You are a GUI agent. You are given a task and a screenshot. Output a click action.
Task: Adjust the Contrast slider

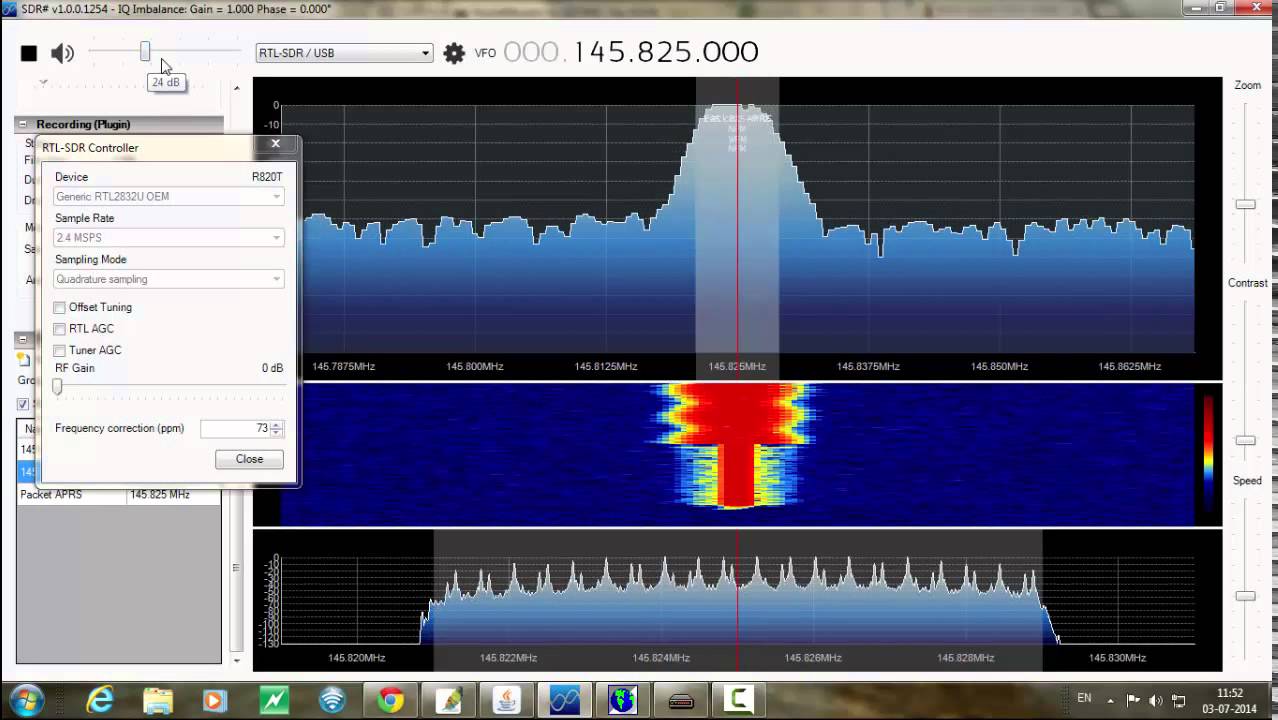(x=1245, y=440)
